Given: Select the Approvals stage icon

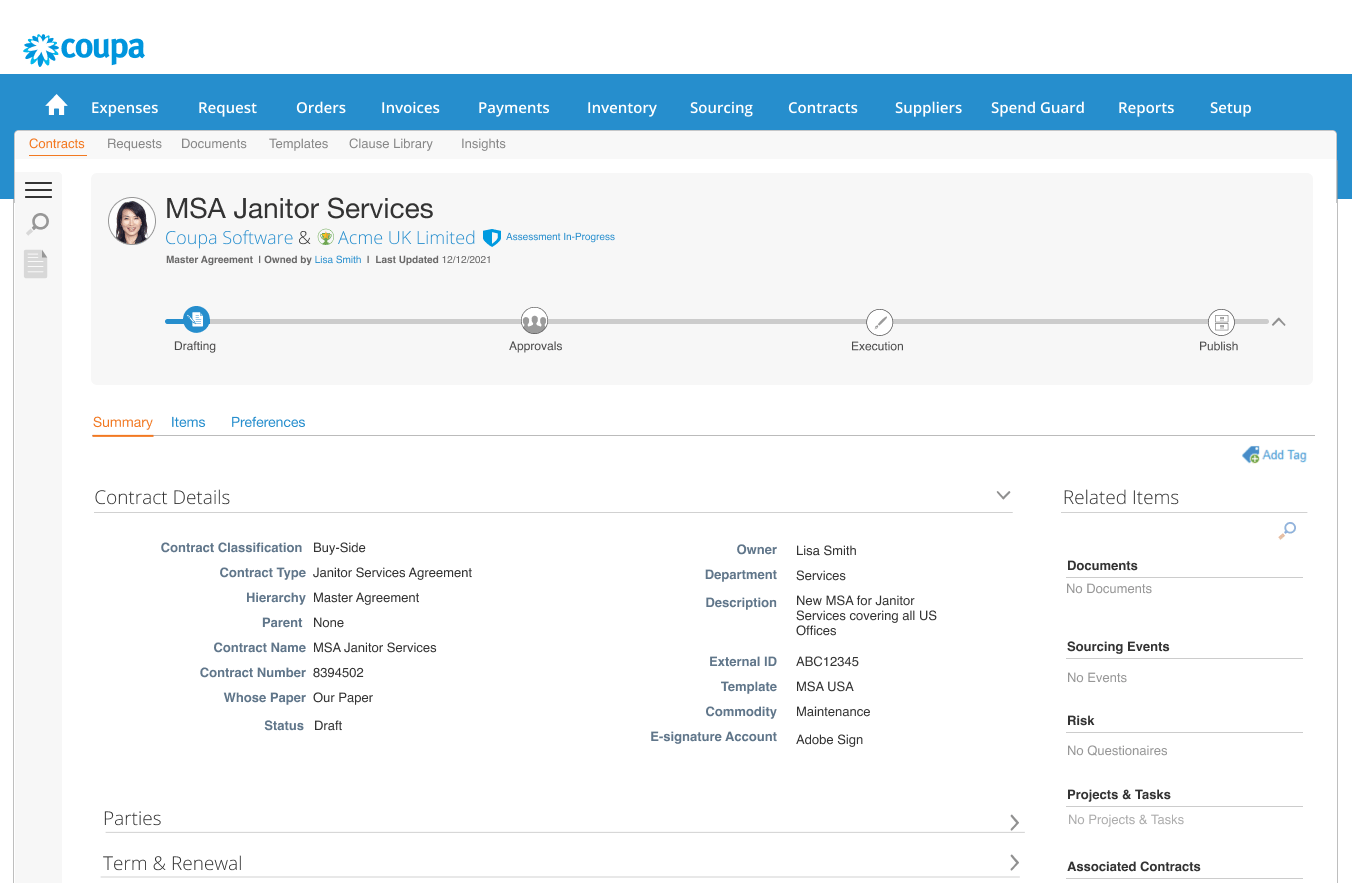Looking at the screenshot, I should (535, 321).
